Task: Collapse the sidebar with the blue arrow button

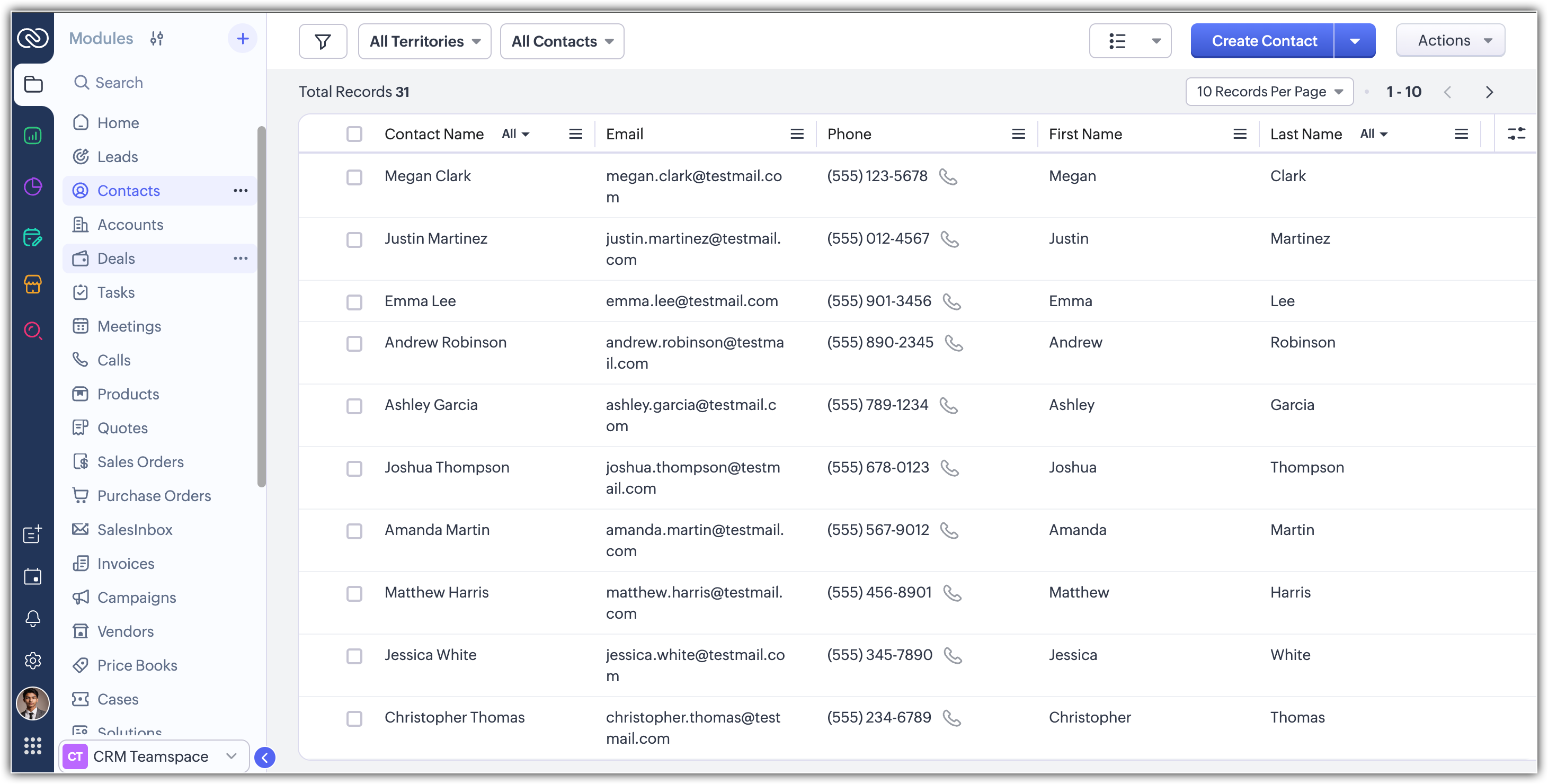Action: (264, 757)
